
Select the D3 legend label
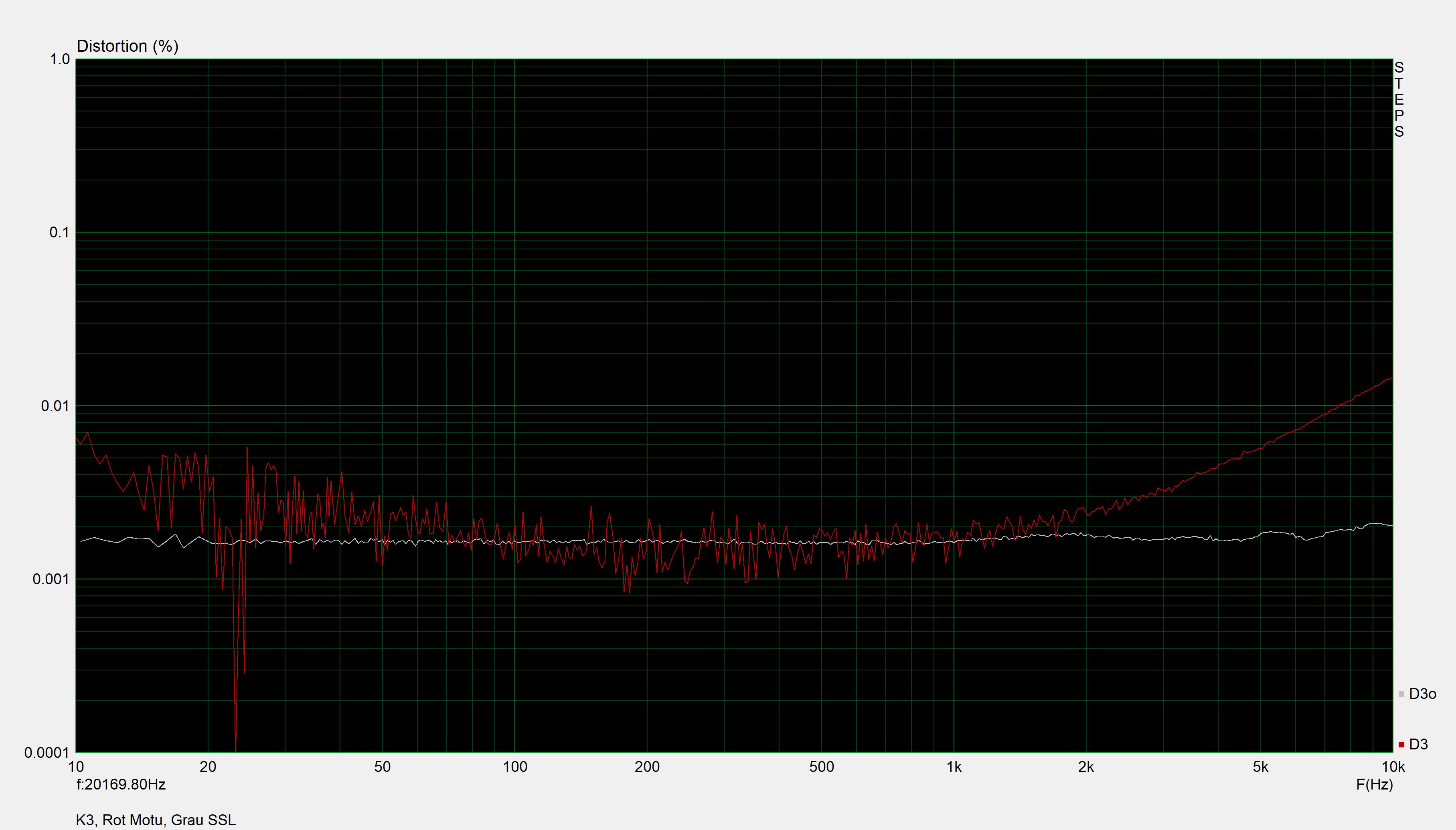coord(1418,744)
